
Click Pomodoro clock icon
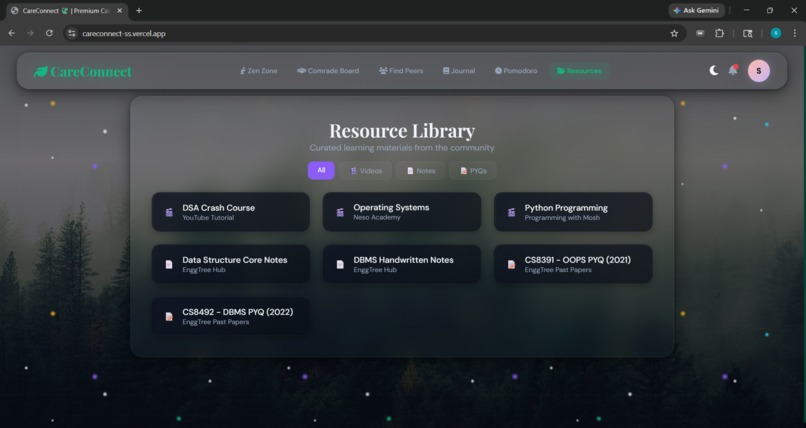(x=498, y=71)
